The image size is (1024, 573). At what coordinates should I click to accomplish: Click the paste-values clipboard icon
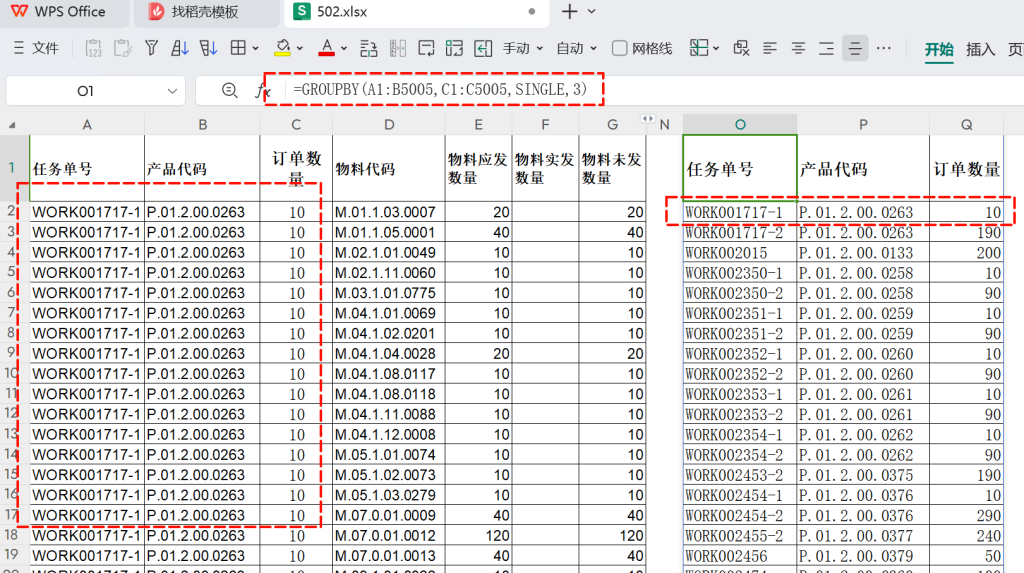(93, 48)
